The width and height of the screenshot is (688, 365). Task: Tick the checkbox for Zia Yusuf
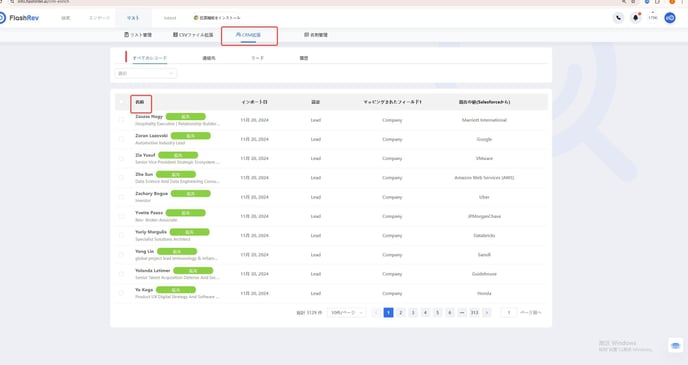122,158
